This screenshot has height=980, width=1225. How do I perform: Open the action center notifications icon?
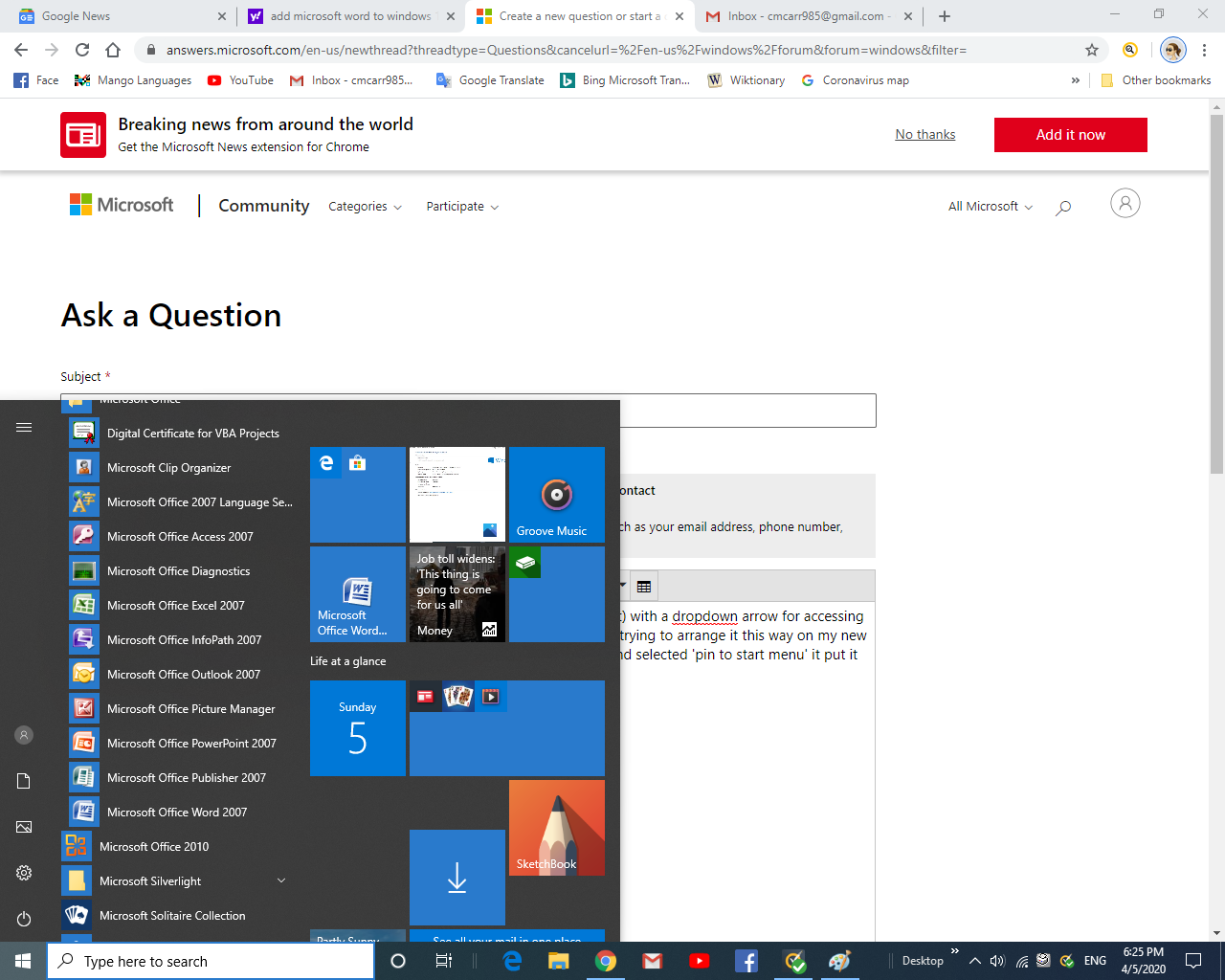tap(1193, 961)
